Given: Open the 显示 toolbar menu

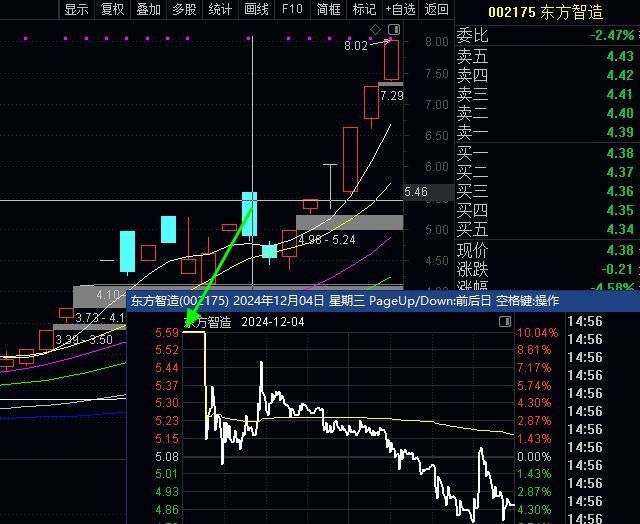Looking at the screenshot, I should (x=77, y=9).
